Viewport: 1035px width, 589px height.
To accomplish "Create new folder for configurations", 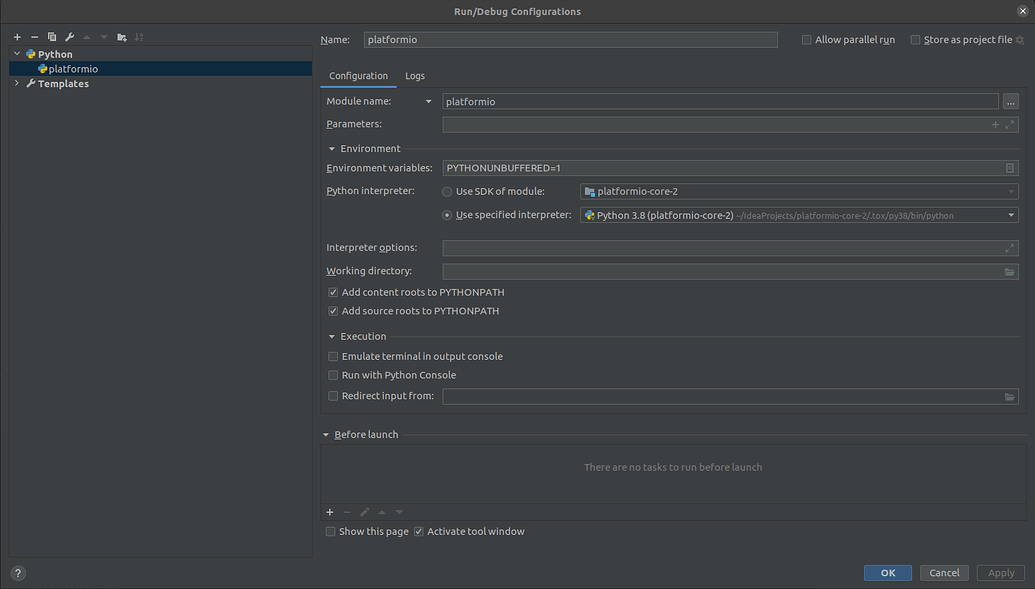I will pyautogui.click(x=121, y=37).
